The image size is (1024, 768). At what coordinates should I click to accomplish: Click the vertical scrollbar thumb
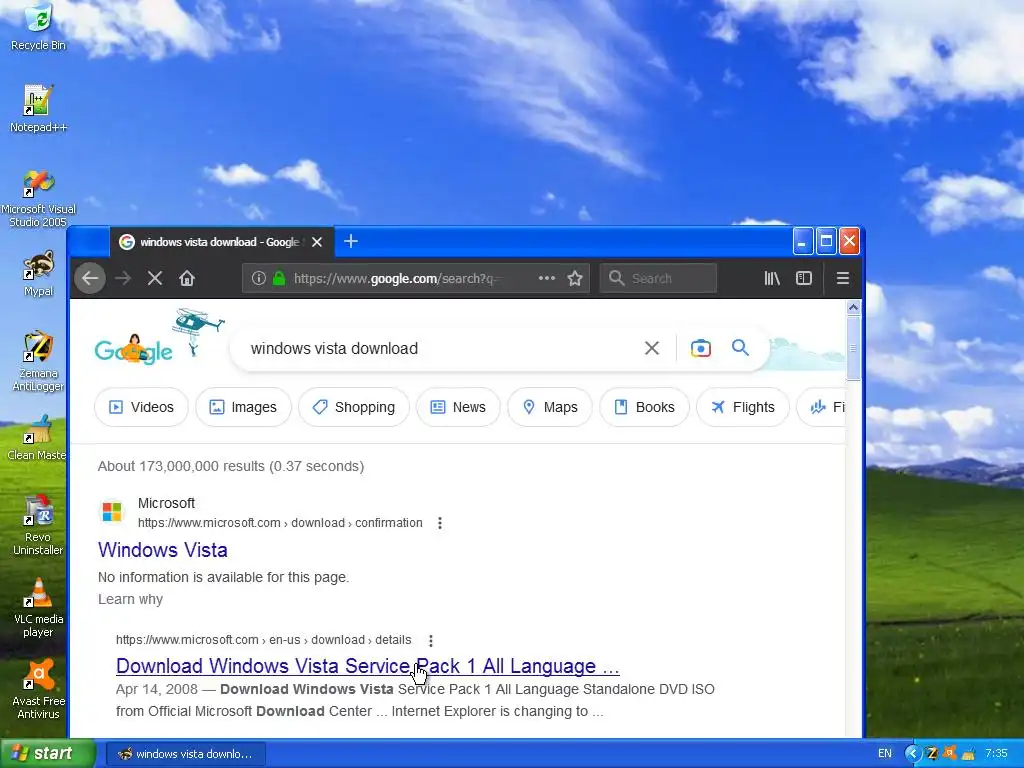[x=853, y=348]
